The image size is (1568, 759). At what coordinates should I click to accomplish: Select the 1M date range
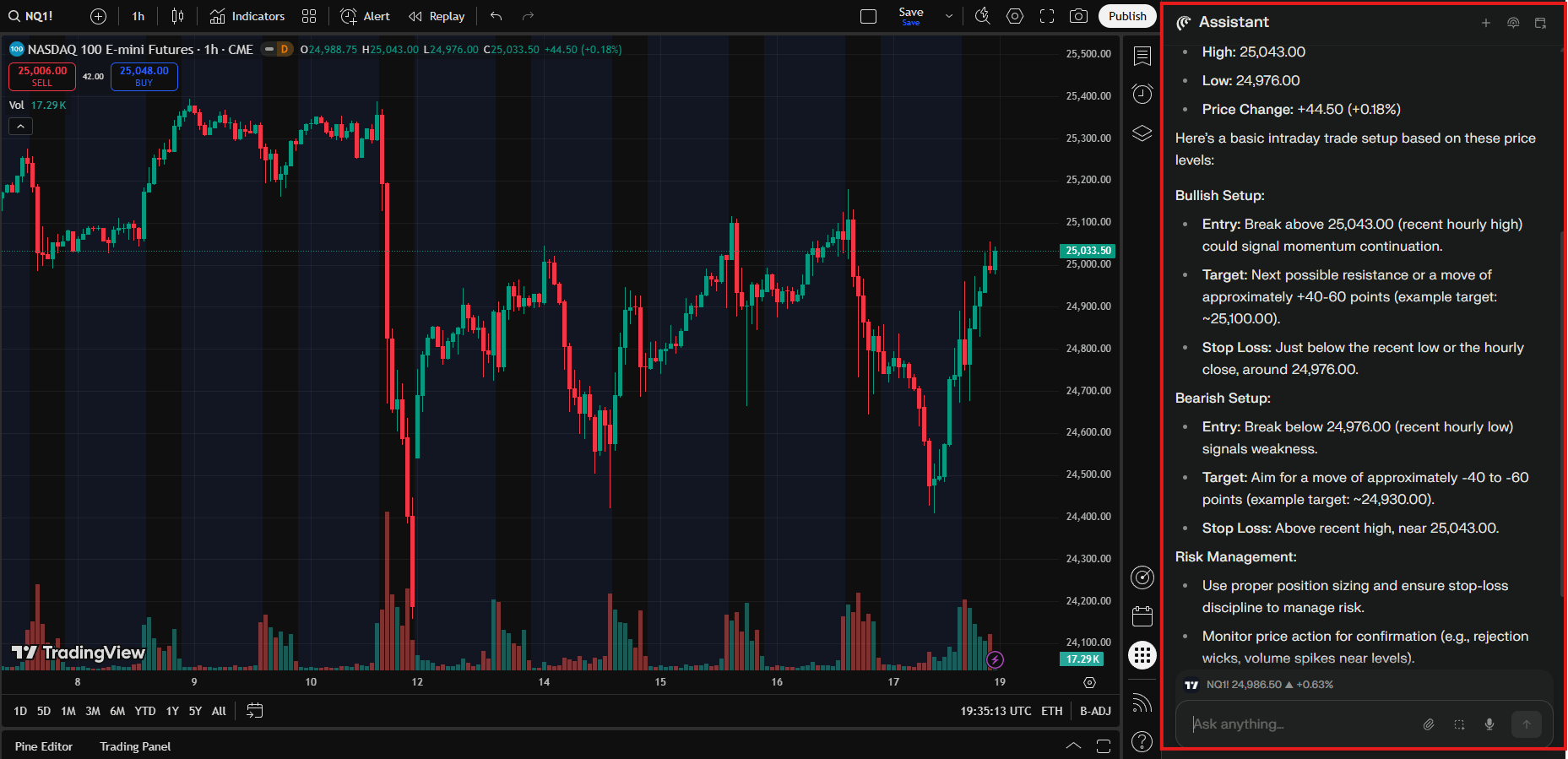(x=68, y=711)
